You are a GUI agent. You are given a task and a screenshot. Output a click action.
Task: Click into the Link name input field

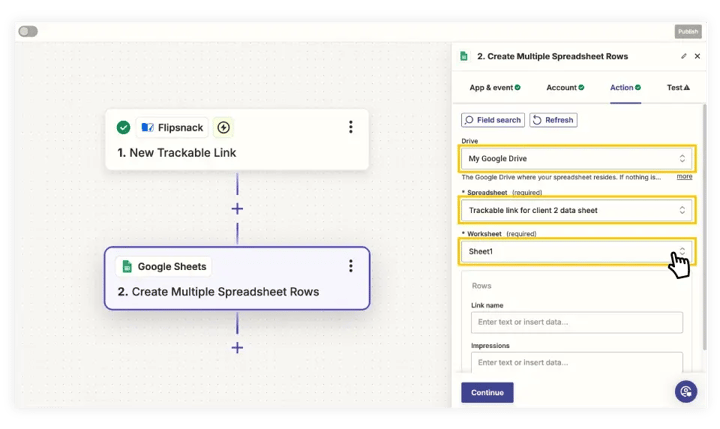pyautogui.click(x=577, y=322)
